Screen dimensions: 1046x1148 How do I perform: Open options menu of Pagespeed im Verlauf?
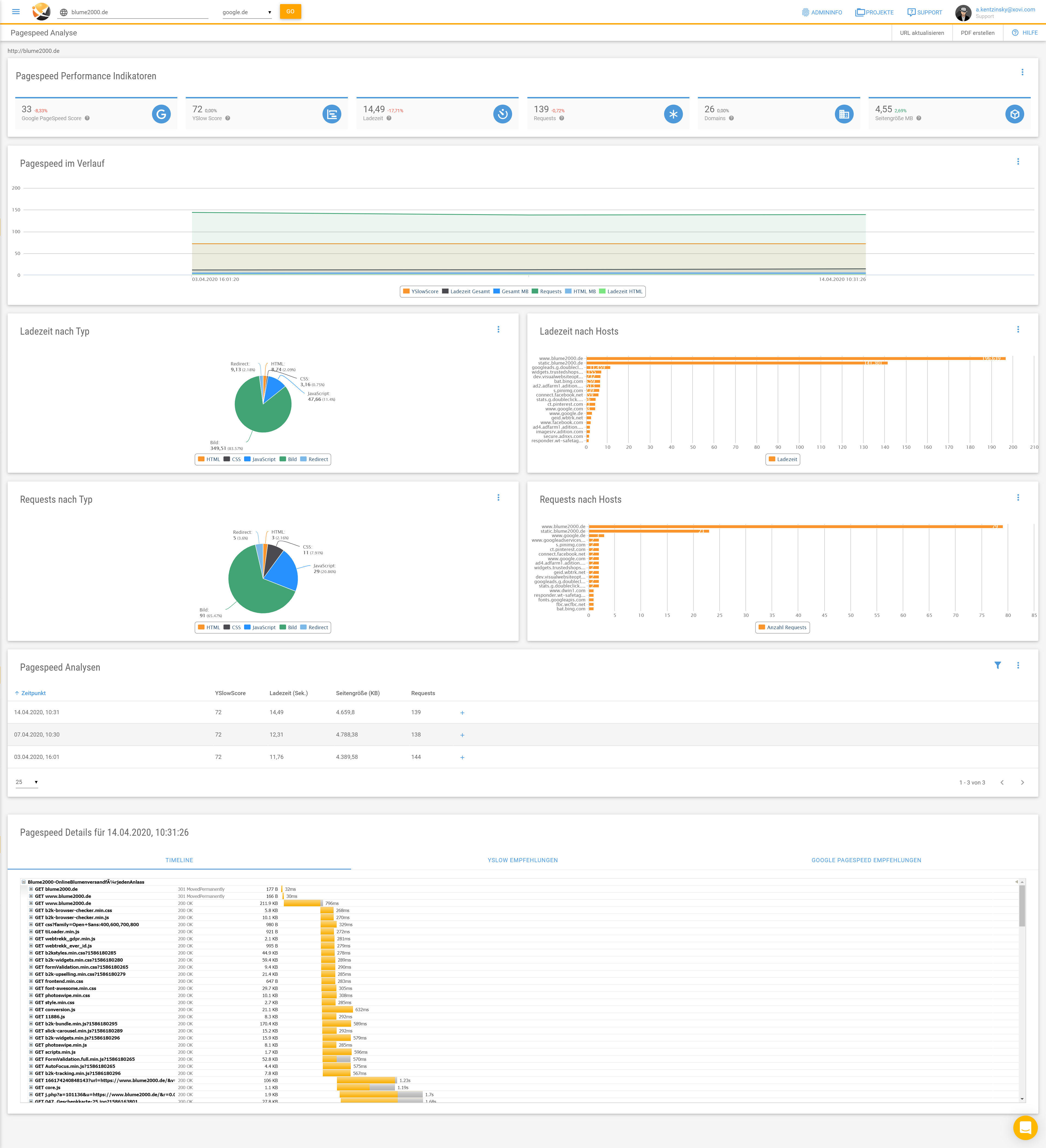pyautogui.click(x=1018, y=162)
